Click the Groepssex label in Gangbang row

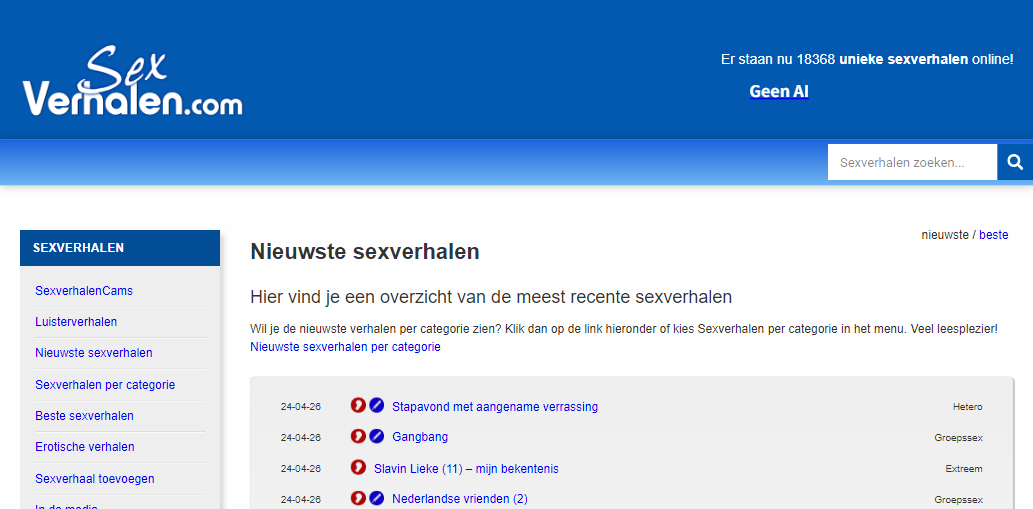point(959,438)
